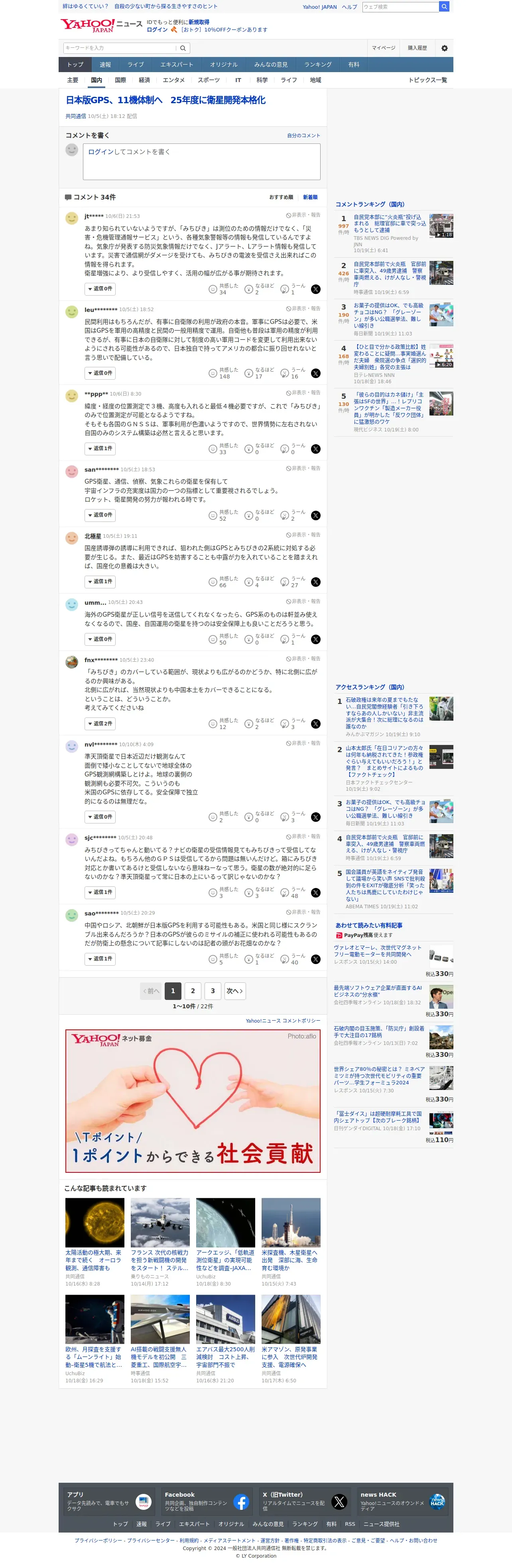Viewport: 512px width, 1568px height.
Task: Sort comments by おすすめ順
Action: point(281,197)
